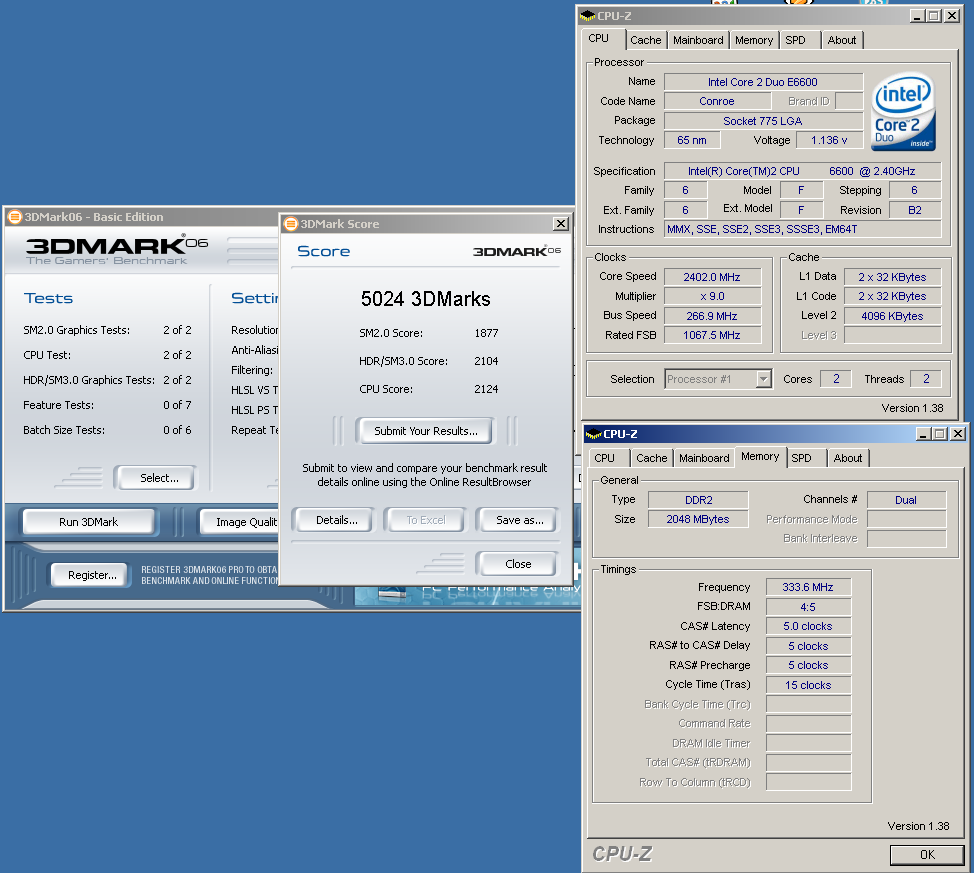Click processor name field Intel Core 2 Duo E6600
The height and width of the screenshot is (873, 974).
pos(763,82)
